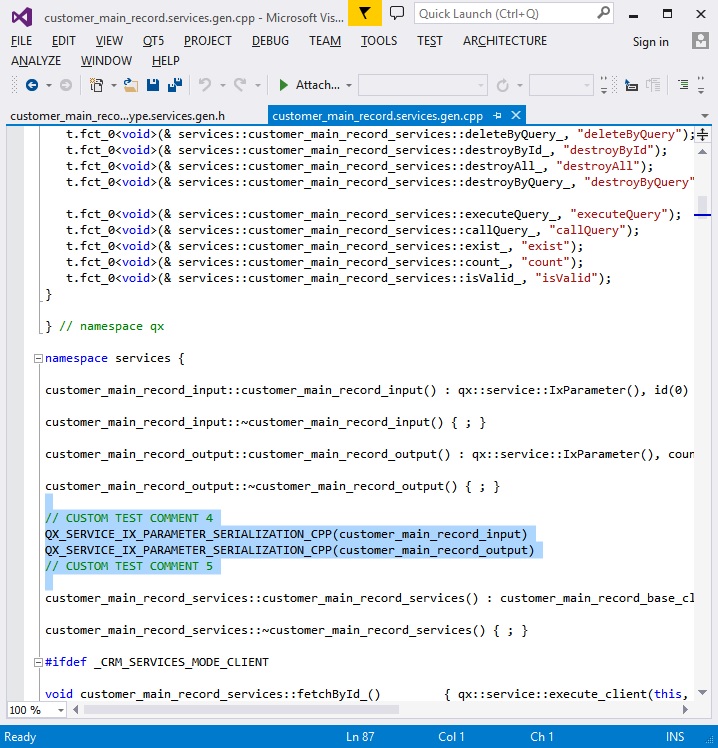This screenshot has height=748, width=718.
Task: Open the VIEW menu
Action: 109,41
